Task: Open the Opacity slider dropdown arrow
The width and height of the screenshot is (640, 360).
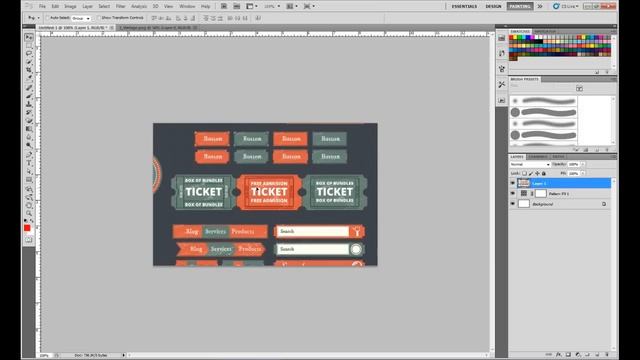Action: (583, 164)
